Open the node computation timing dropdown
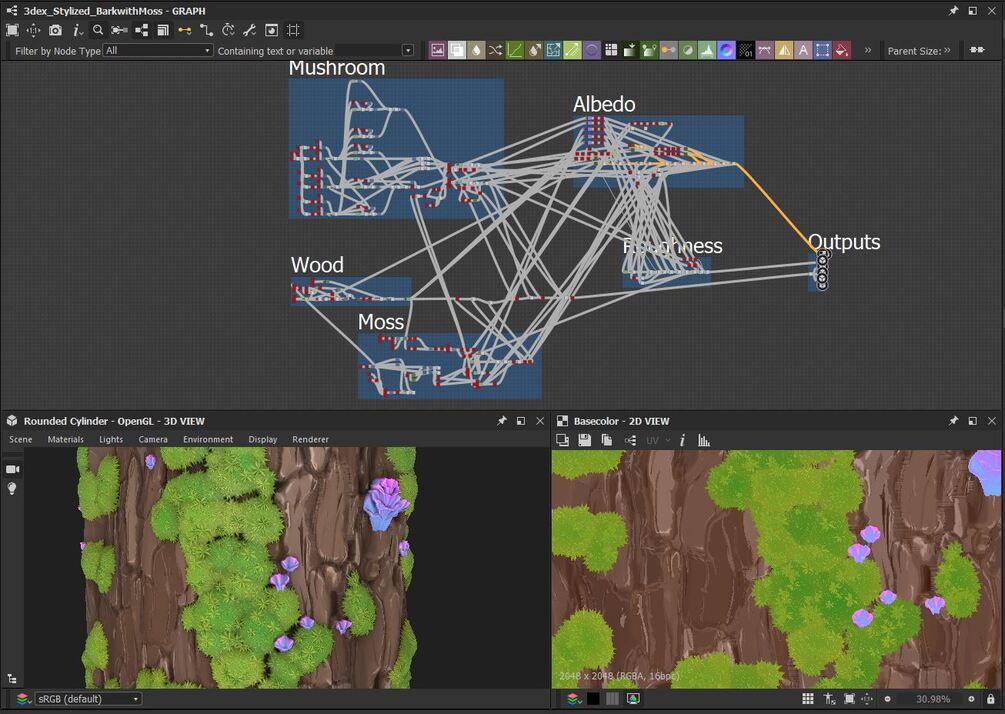The width and height of the screenshot is (1005, 714). tap(228, 30)
